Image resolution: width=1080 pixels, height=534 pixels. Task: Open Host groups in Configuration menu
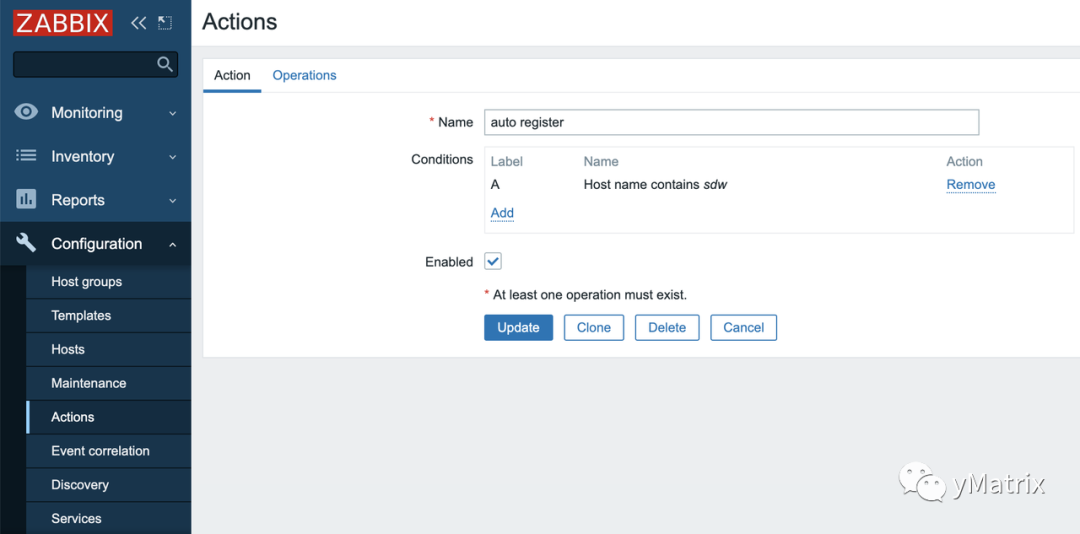(x=86, y=282)
